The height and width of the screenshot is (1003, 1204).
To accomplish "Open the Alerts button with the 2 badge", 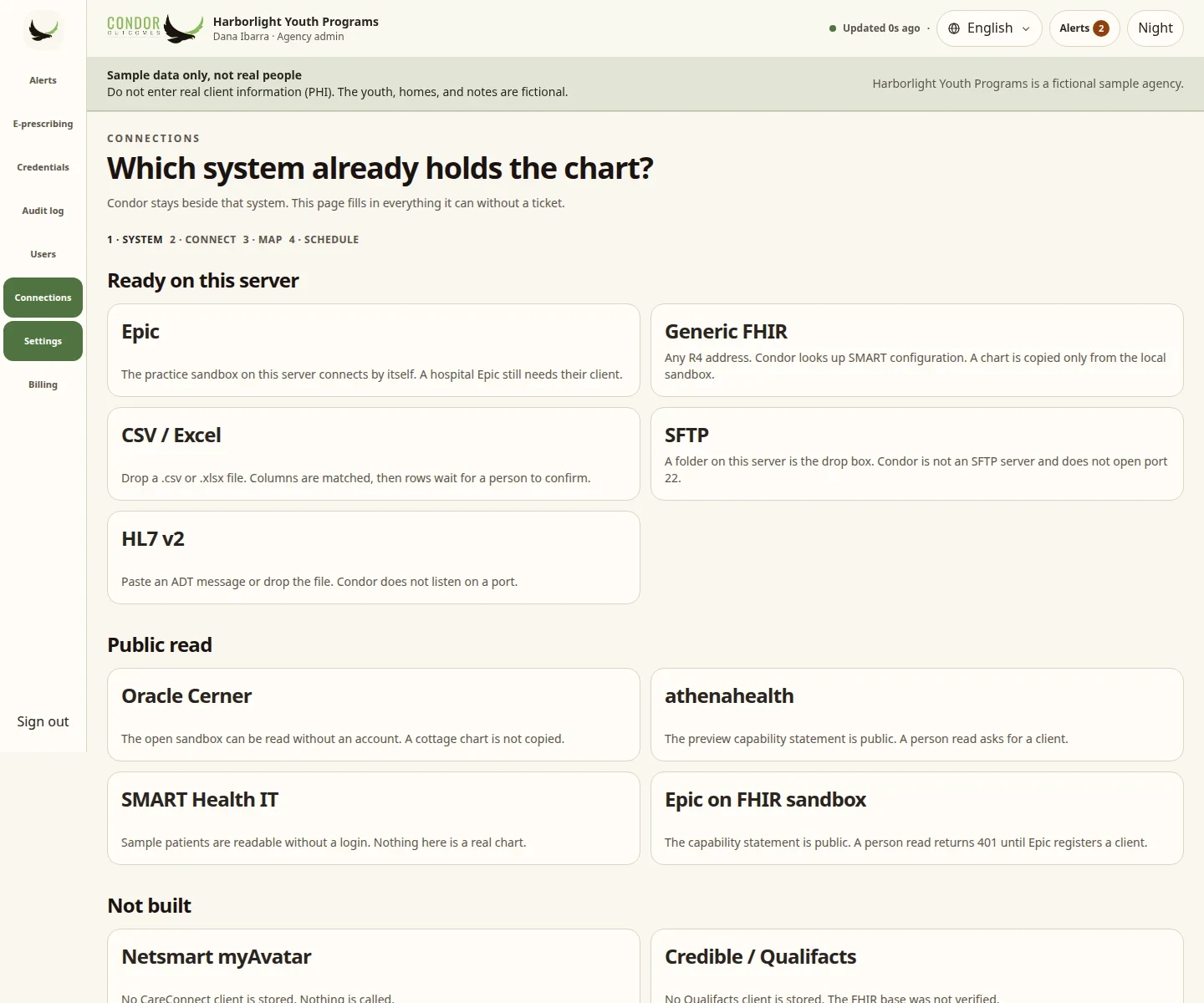I will coord(1084,28).
